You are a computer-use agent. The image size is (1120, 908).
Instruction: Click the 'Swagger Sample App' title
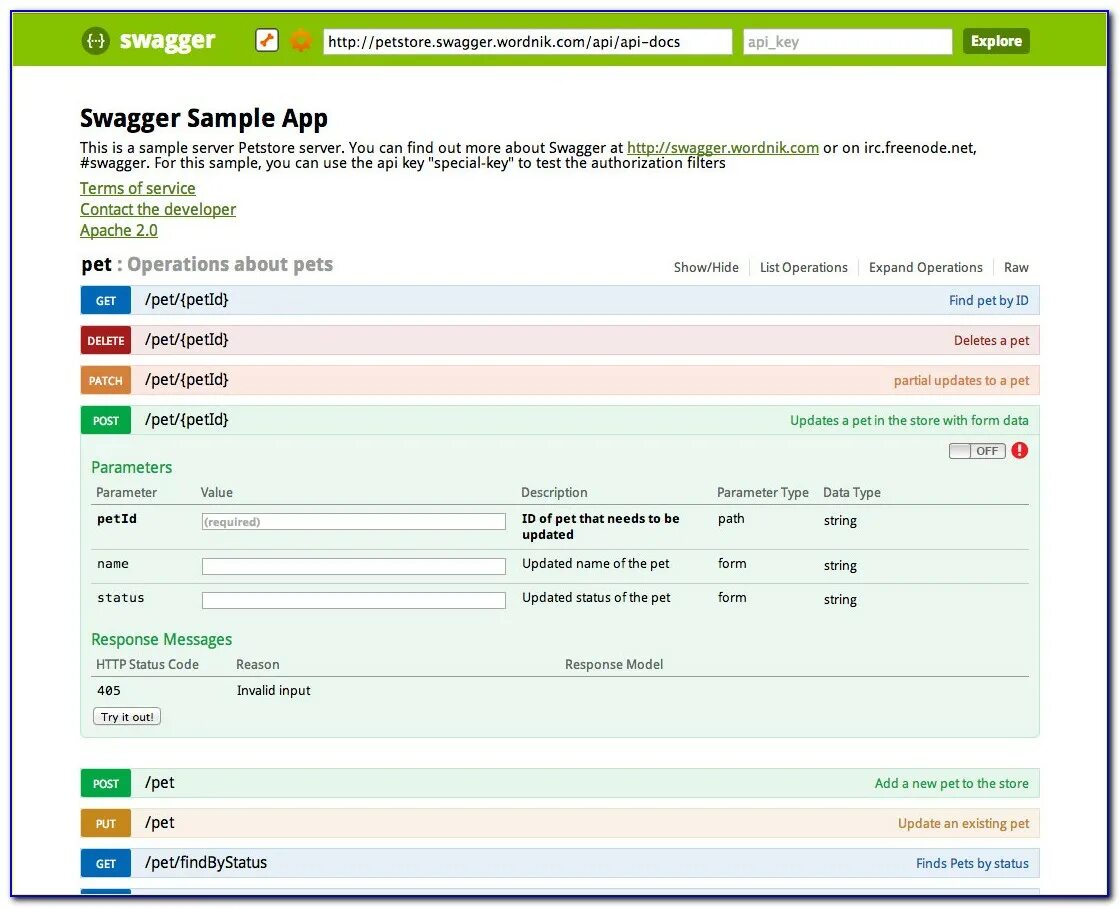pos(204,118)
